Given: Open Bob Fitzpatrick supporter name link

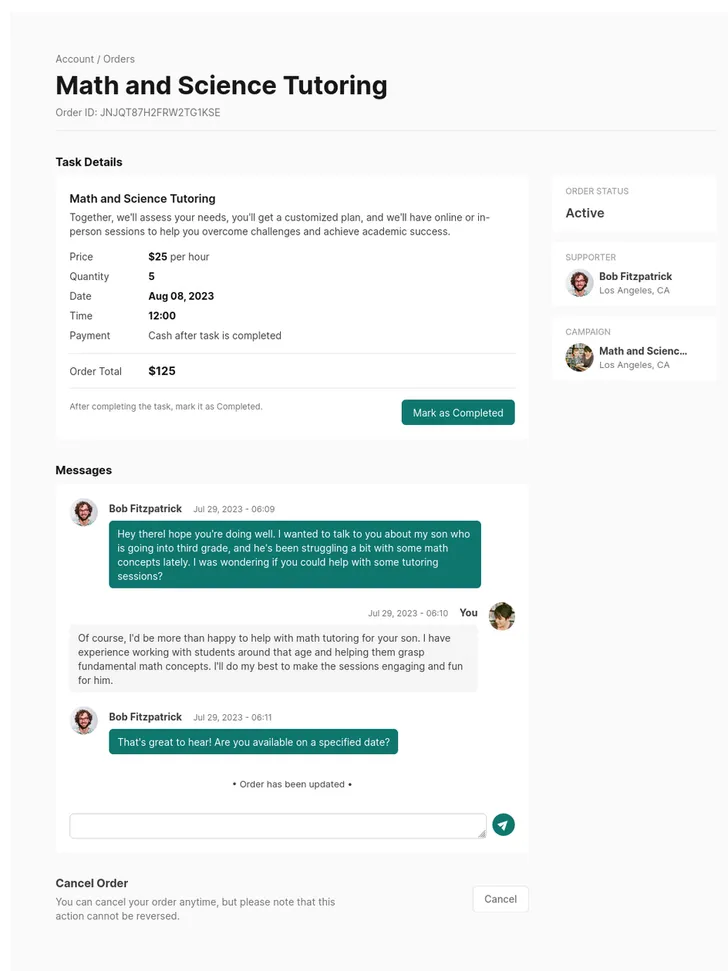Looking at the screenshot, I should [635, 276].
